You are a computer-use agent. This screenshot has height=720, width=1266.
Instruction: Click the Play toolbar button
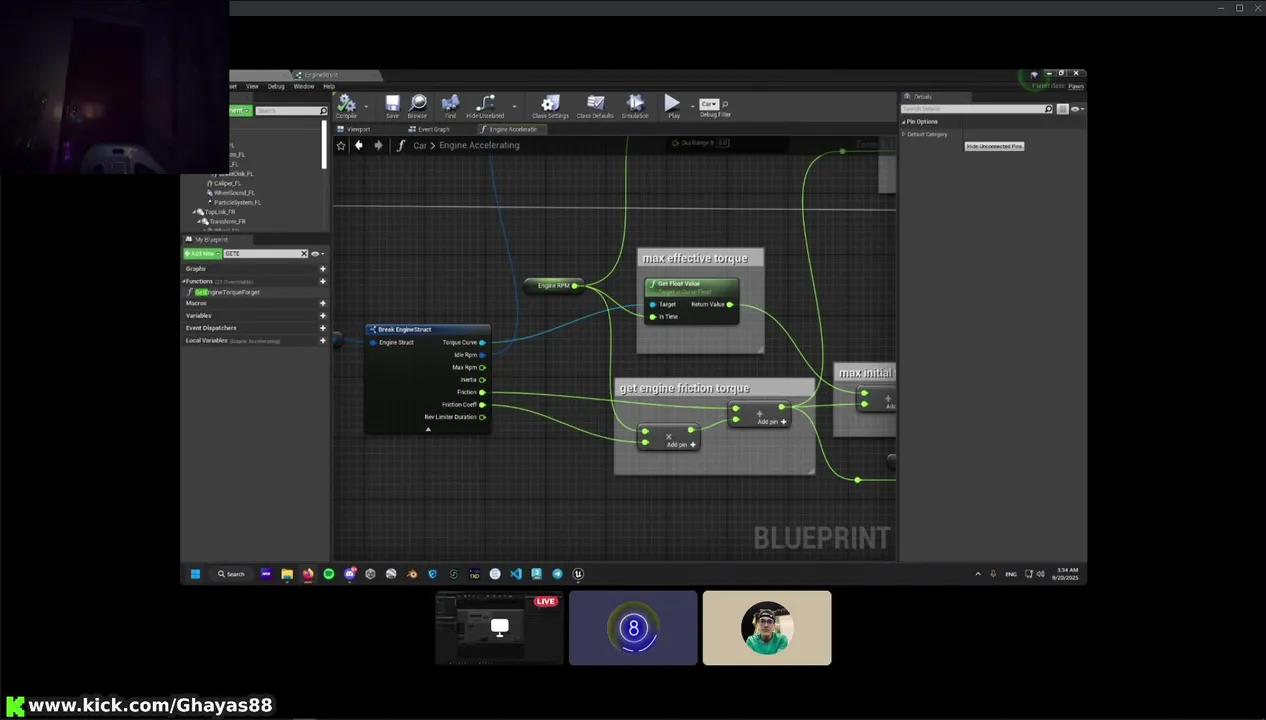[673, 105]
